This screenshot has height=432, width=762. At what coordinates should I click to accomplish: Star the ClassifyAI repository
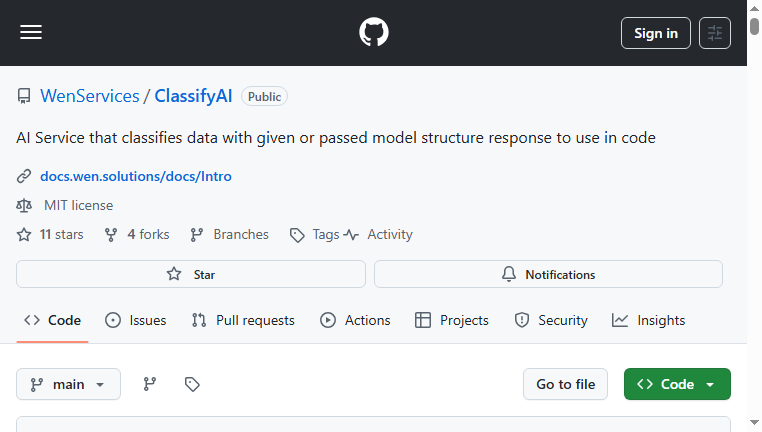tap(191, 274)
